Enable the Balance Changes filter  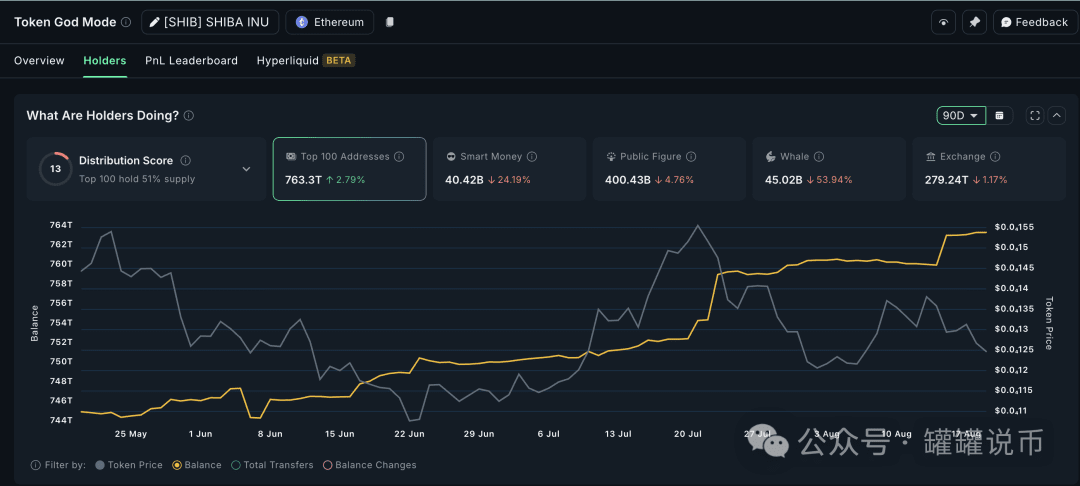click(369, 465)
